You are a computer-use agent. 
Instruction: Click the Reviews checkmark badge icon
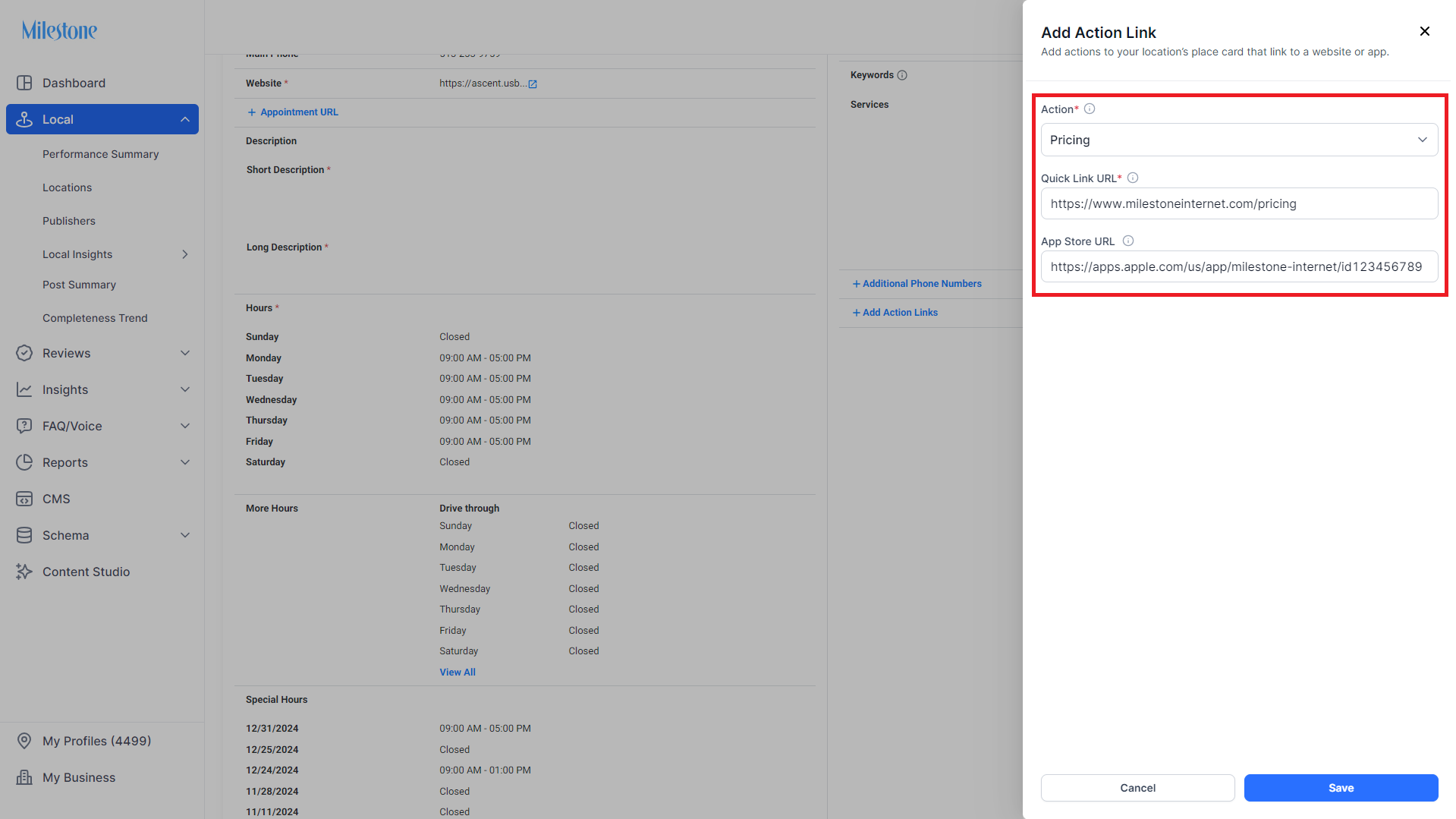tap(24, 353)
